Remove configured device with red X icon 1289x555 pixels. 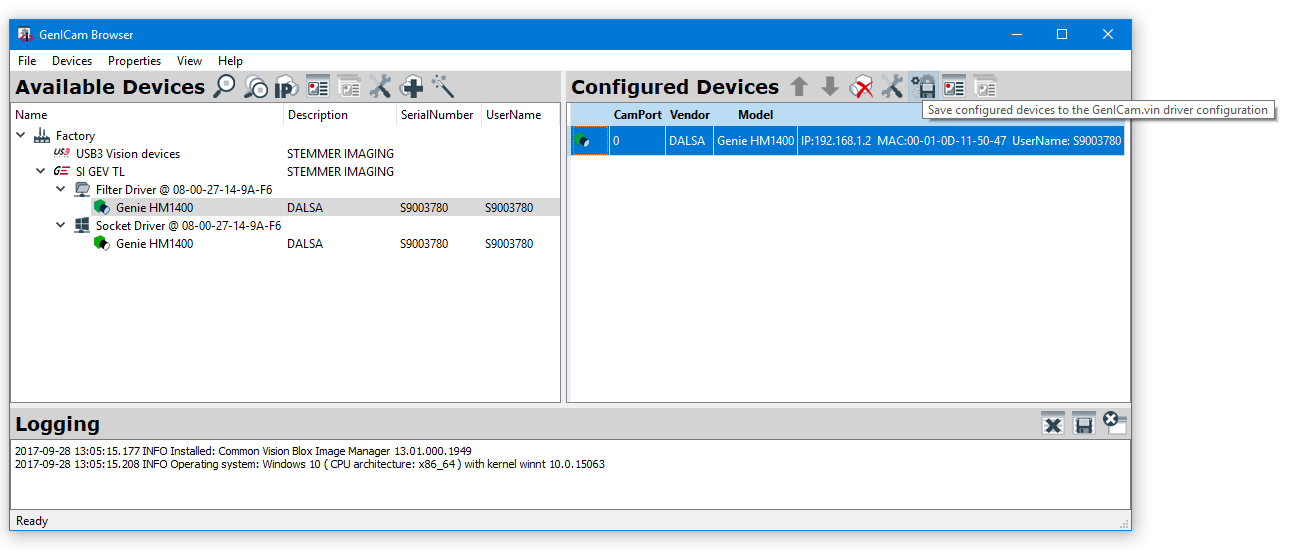tap(861, 87)
